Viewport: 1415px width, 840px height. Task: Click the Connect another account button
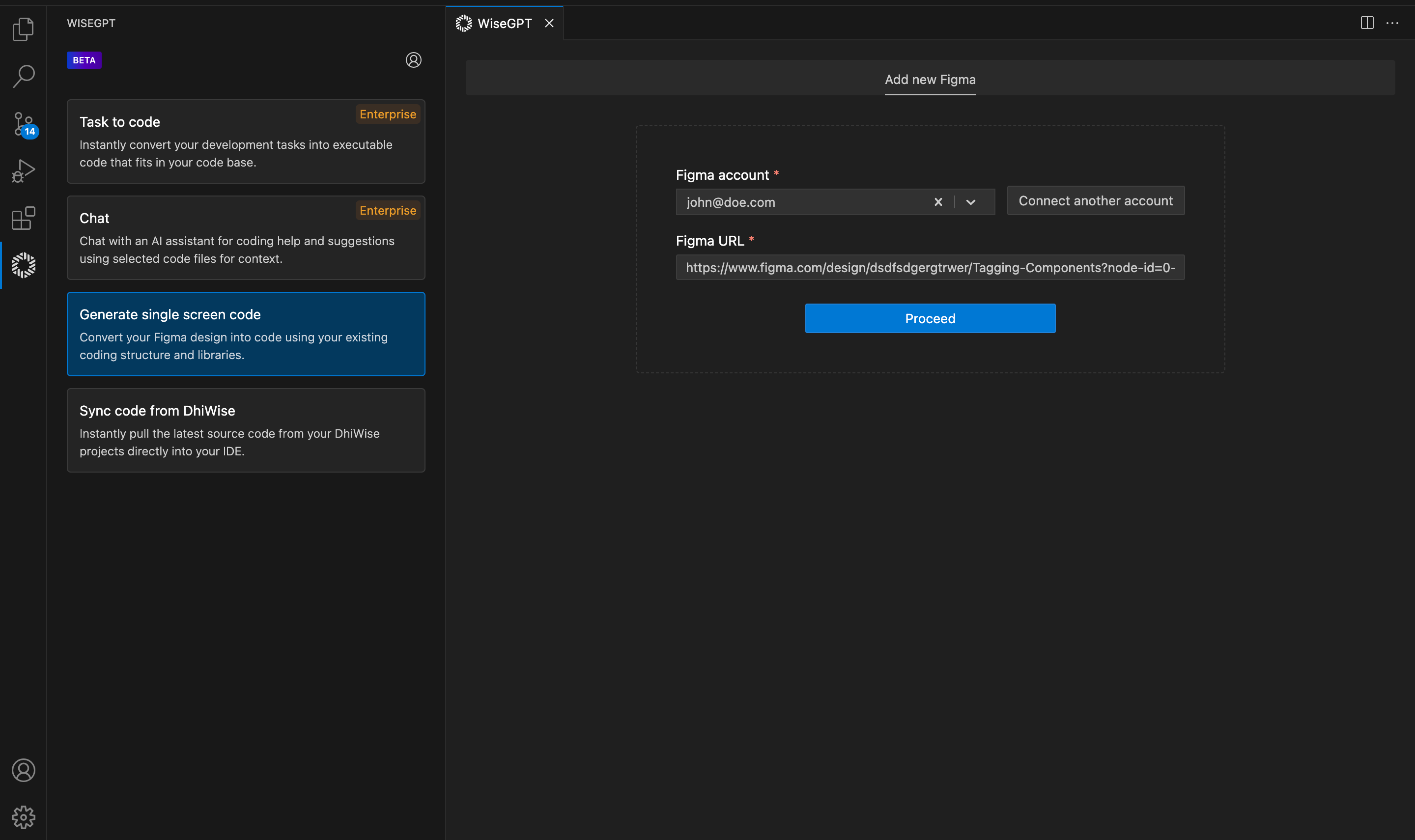click(x=1095, y=201)
